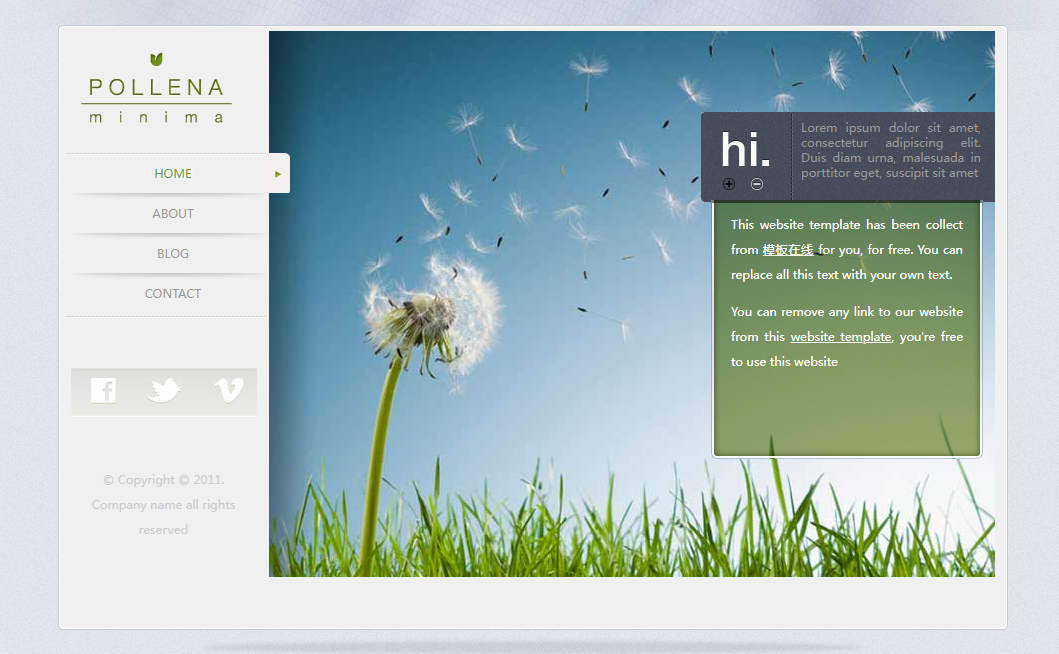Click the "minima" tagline under the logo
The width and height of the screenshot is (1059, 654).
pyautogui.click(x=157, y=117)
